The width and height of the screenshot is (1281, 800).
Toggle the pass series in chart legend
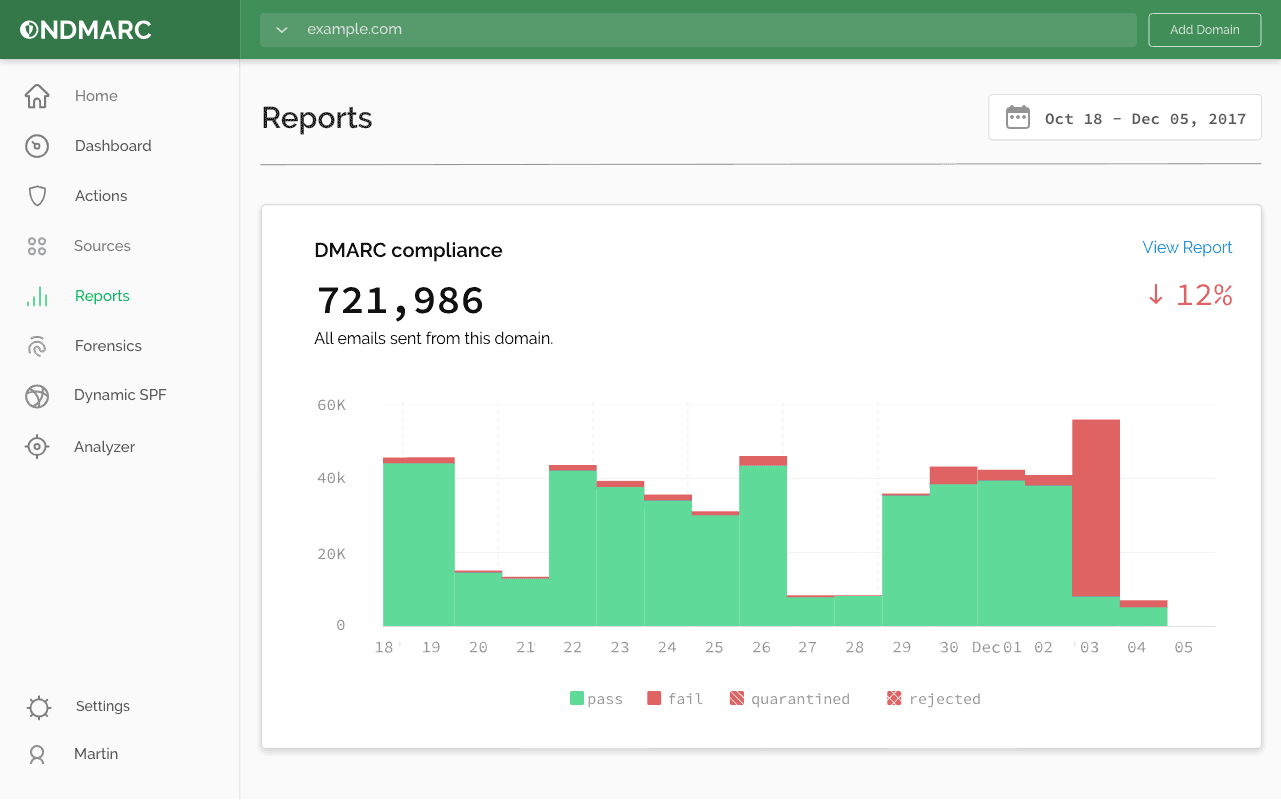tap(596, 699)
